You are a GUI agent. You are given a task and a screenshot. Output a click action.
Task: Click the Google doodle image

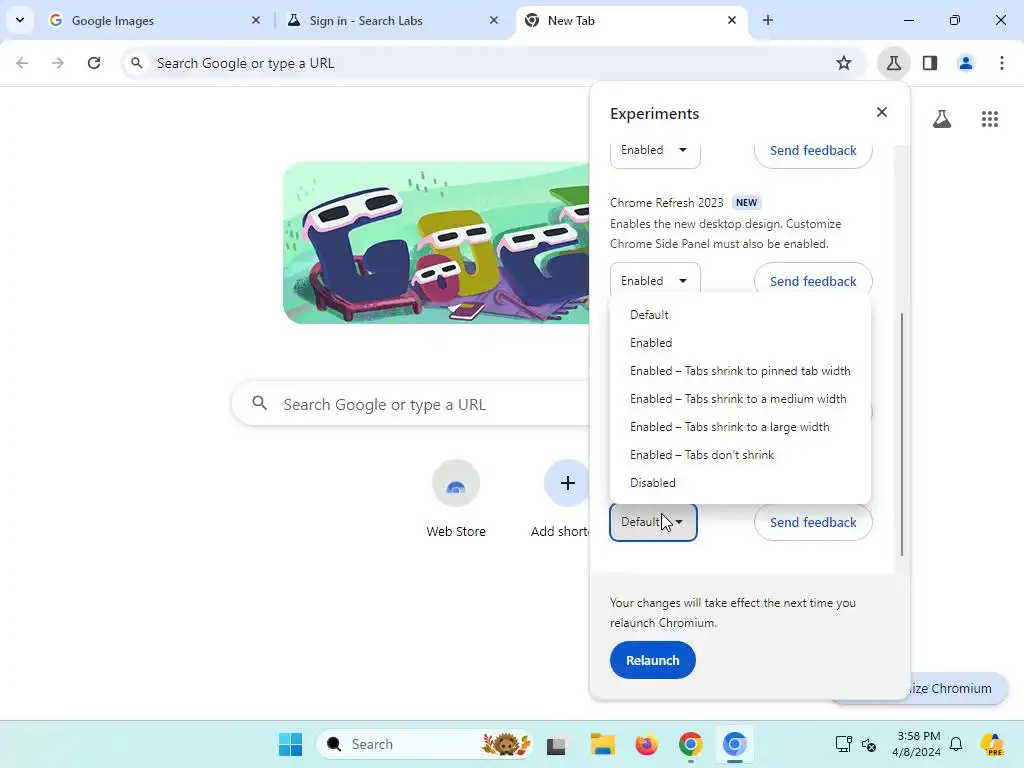(436, 243)
